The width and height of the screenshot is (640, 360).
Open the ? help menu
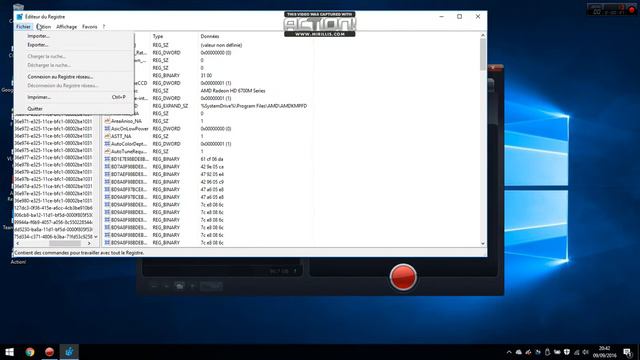tap(104, 27)
